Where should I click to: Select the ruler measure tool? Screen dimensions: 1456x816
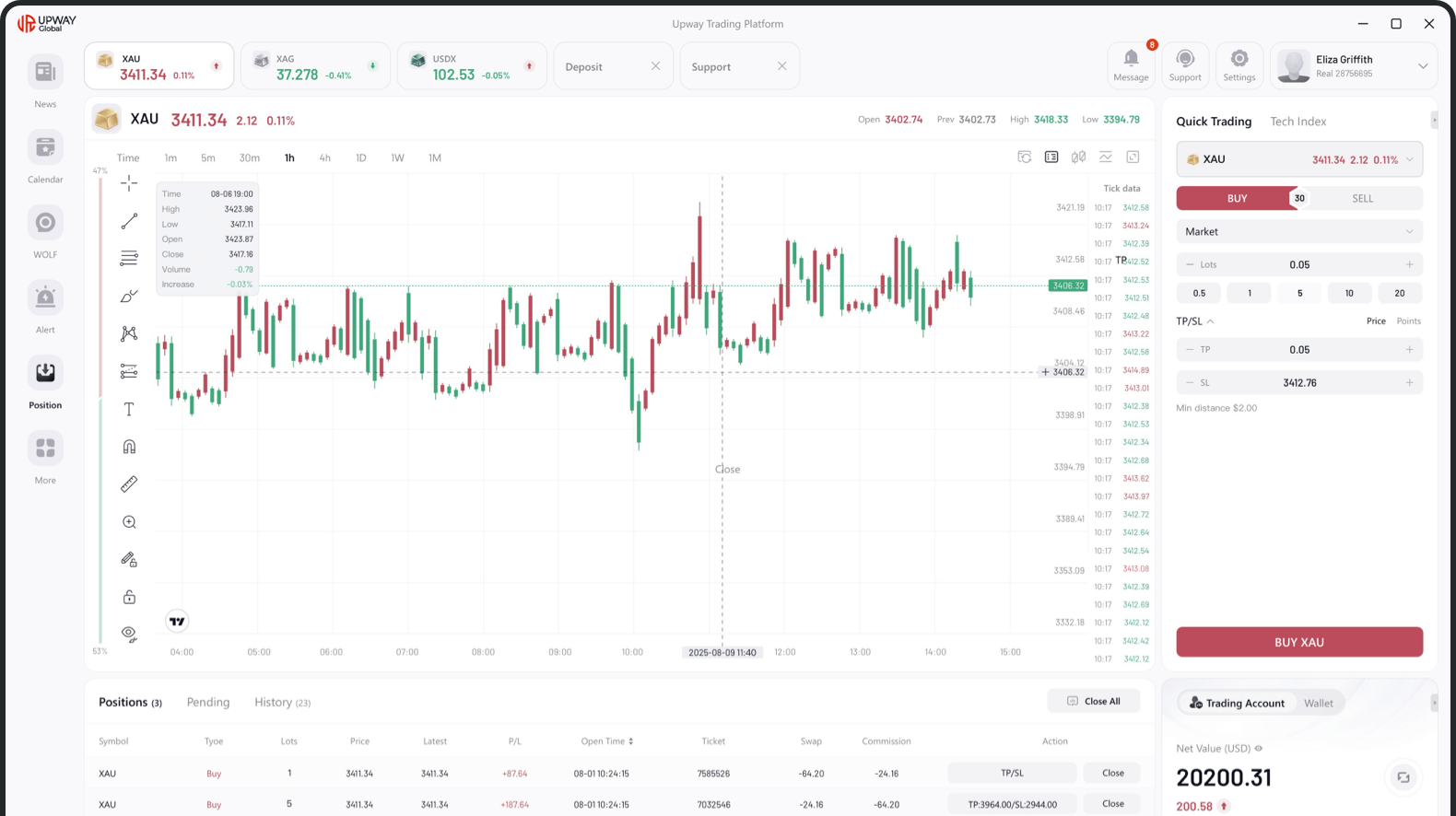click(x=129, y=484)
